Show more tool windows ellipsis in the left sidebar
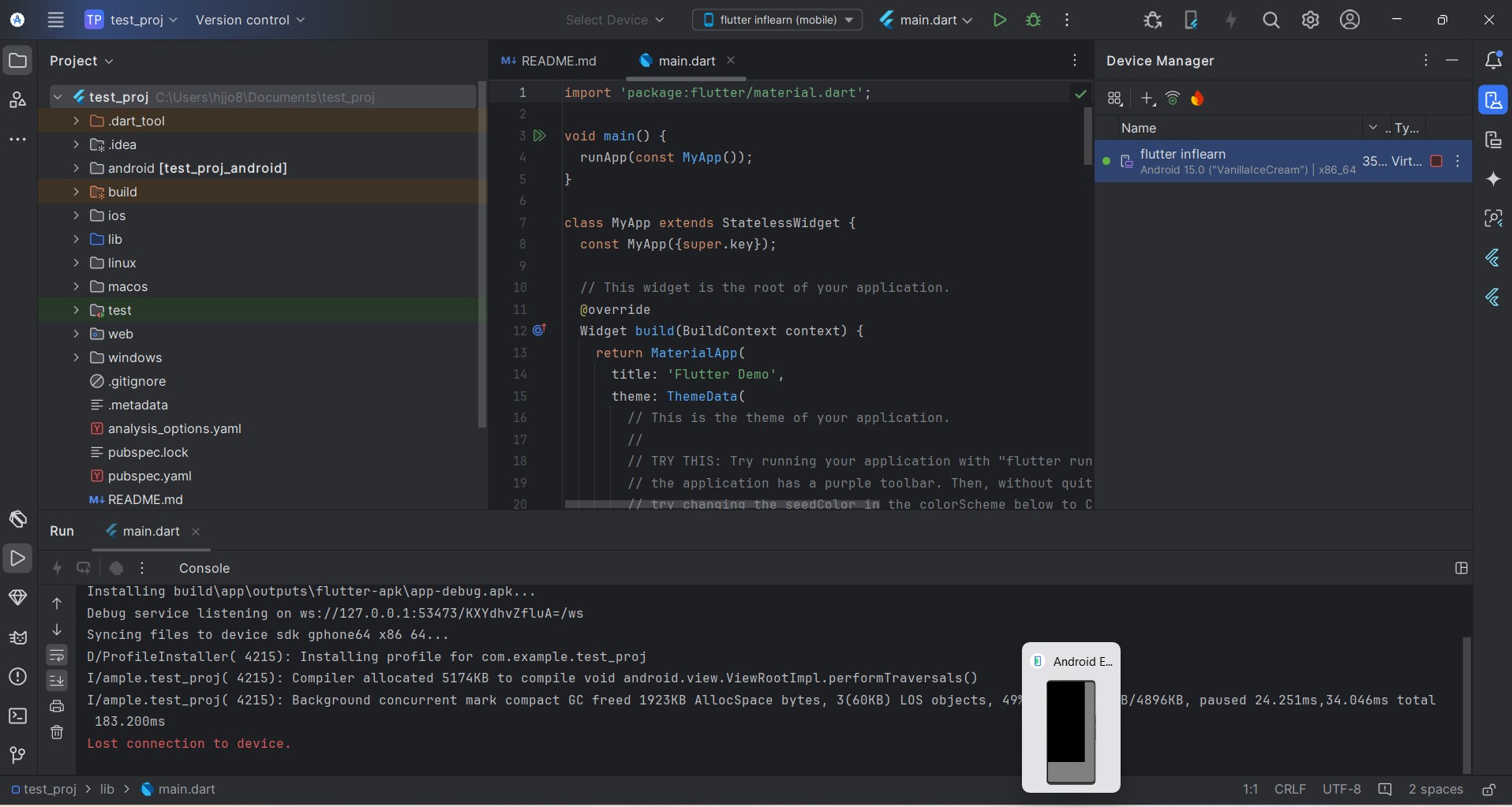Screen dimensions: 1512x807 click(x=17, y=140)
